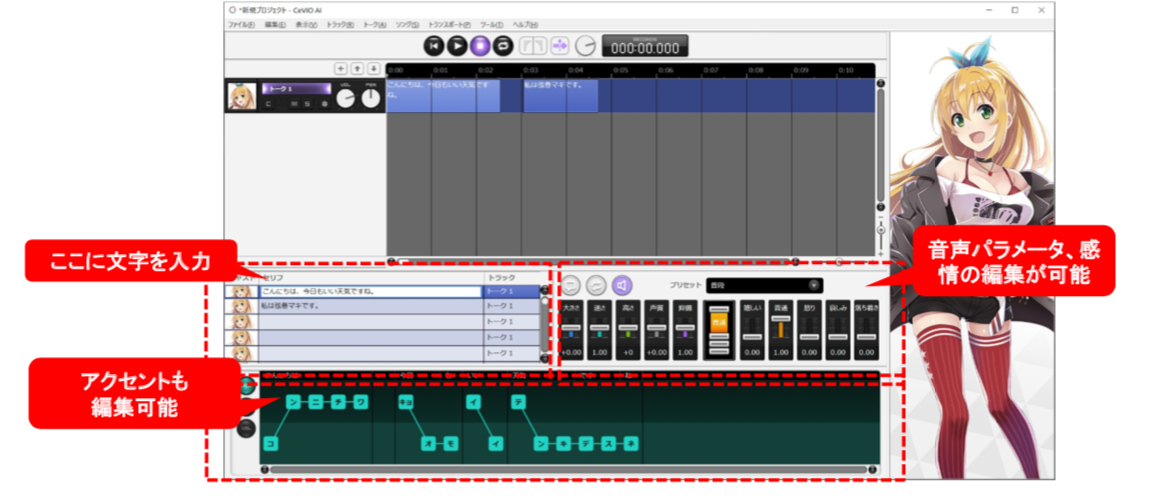The height and width of the screenshot is (501, 1158).
Task: Click the キョ accent node
Action: [405, 402]
